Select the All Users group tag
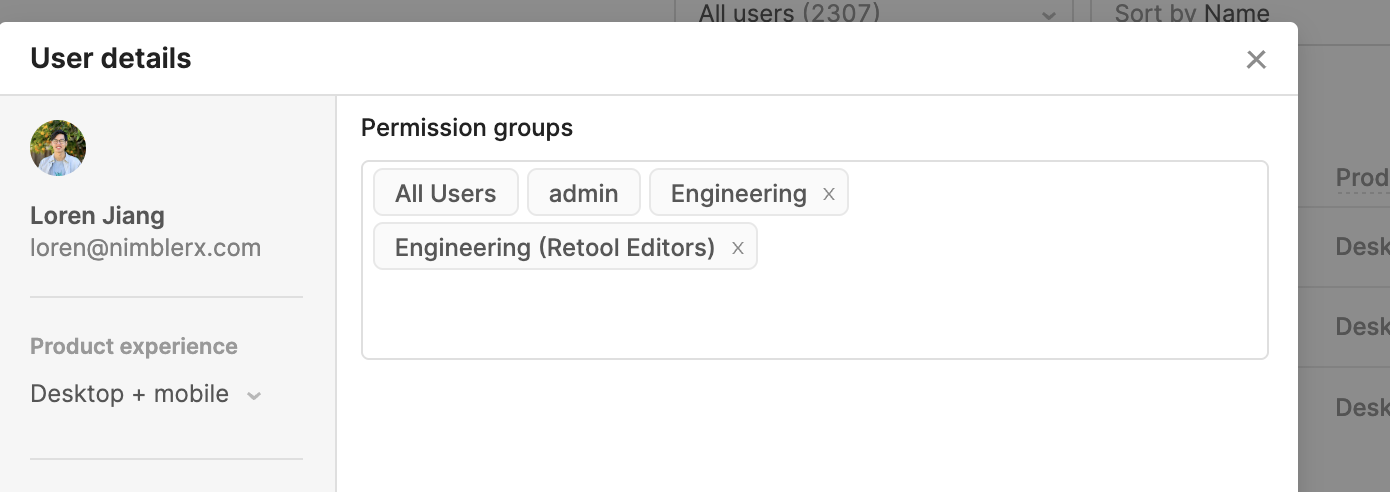The width and height of the screenshot is (1390, 492). 445,193
